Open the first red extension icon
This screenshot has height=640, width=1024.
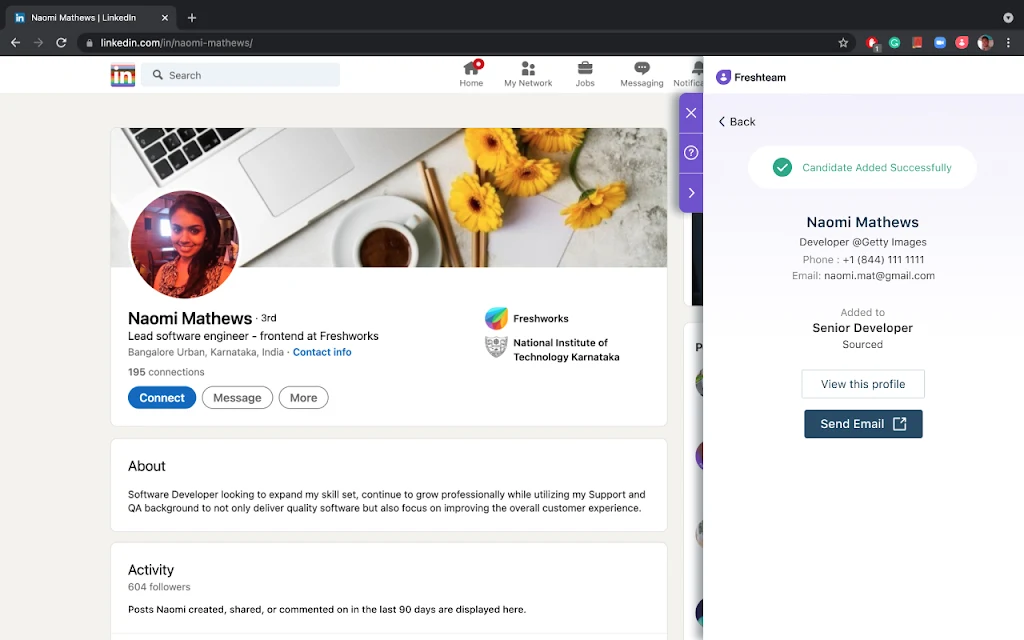(x=872, y=42)
